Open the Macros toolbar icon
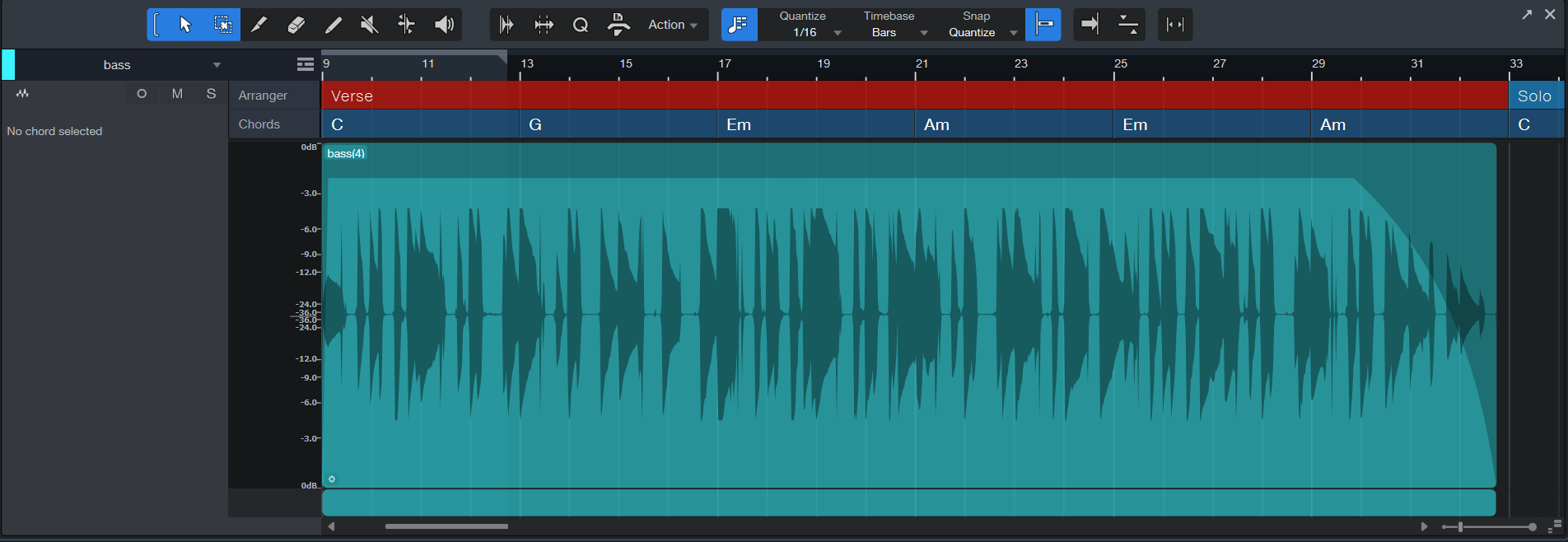 tap(618, 25)
